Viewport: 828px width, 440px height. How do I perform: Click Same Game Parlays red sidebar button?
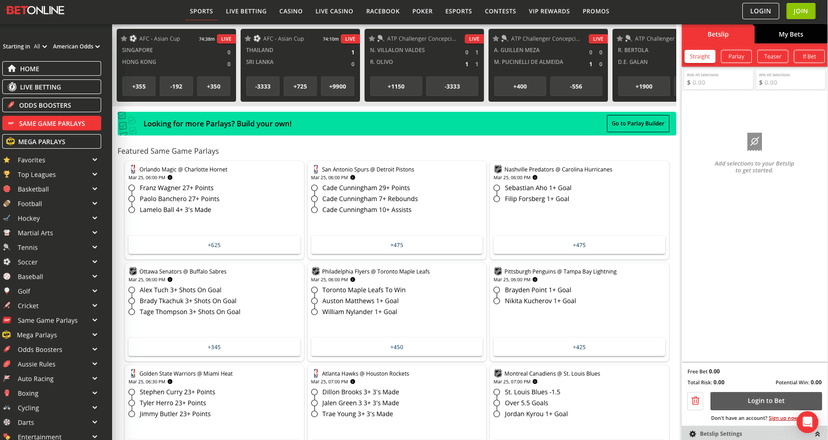pos(52,123)
